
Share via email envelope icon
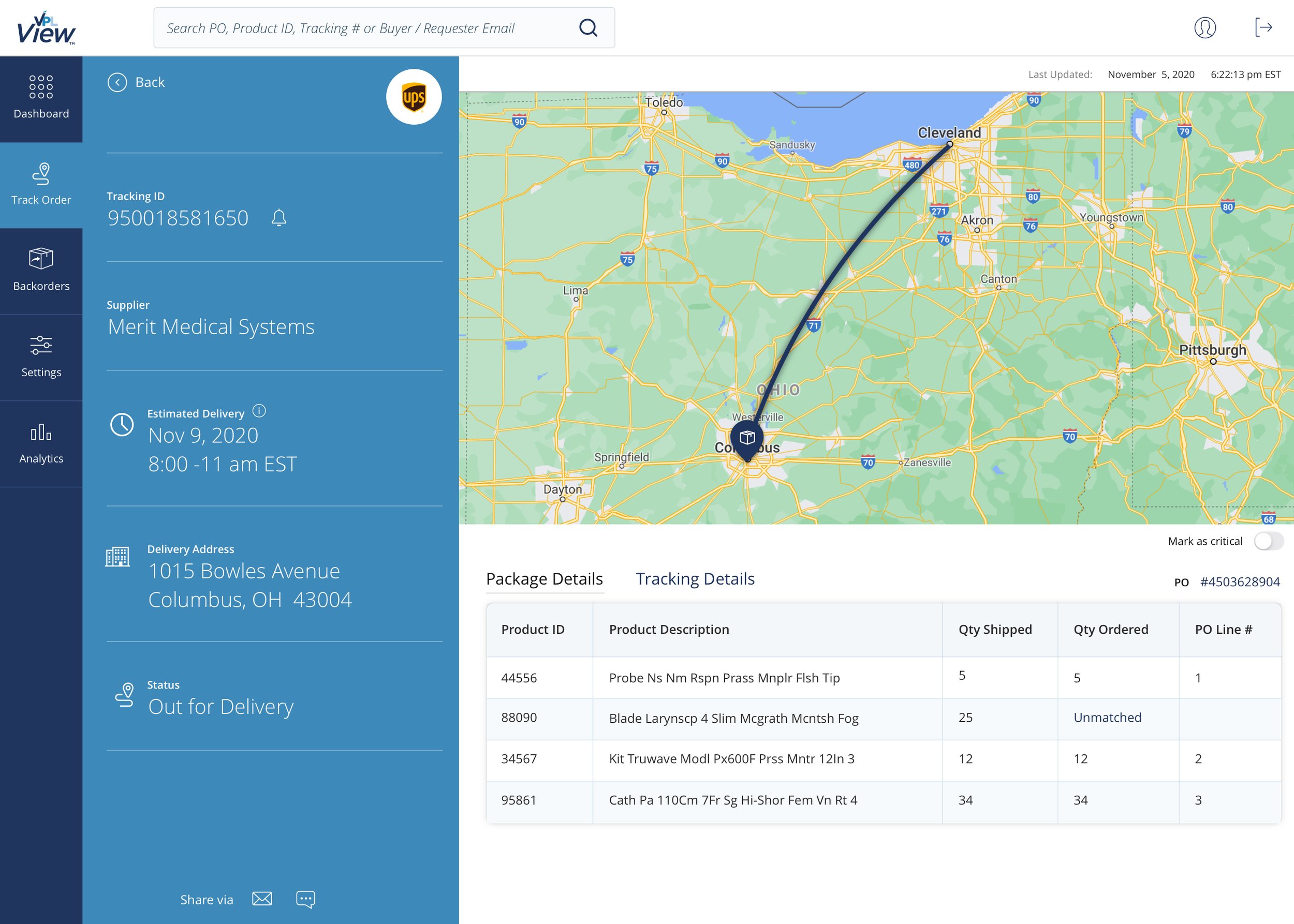point(262,899)
